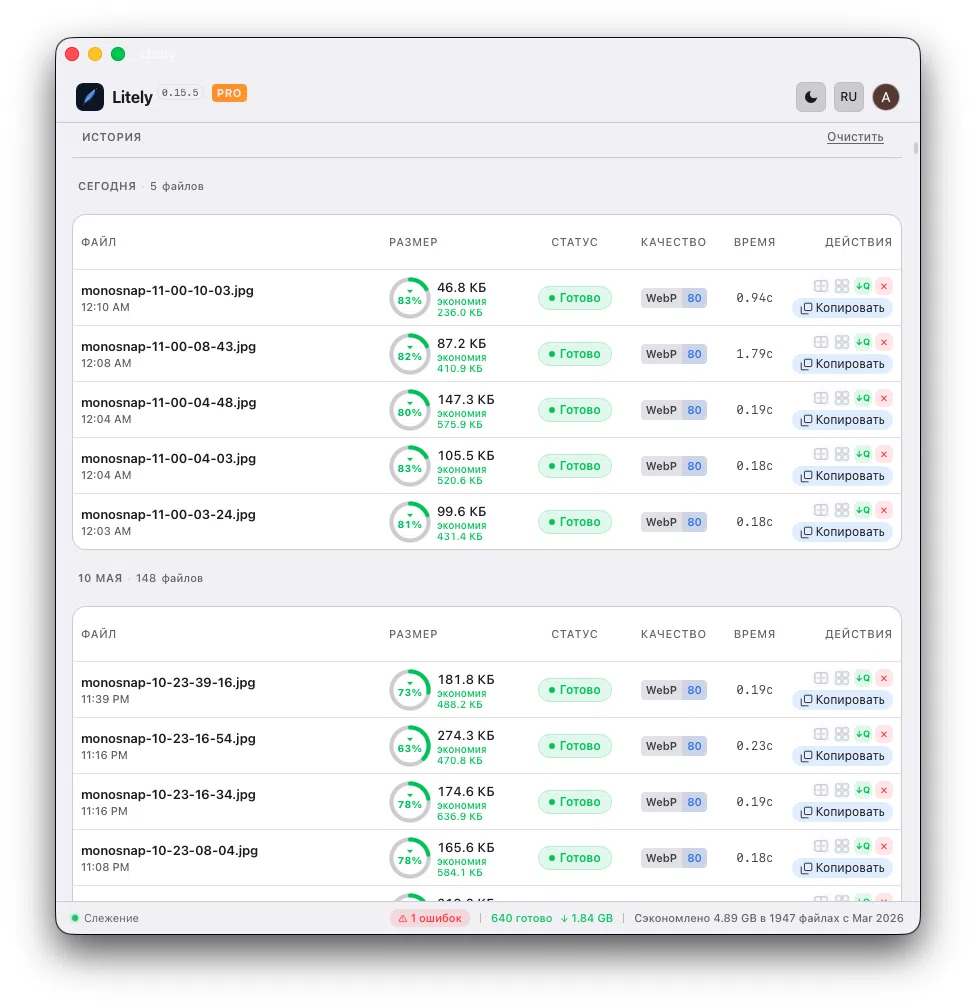
Task: Click the '1 ошибок' error badge
Action: pos(429,918)
